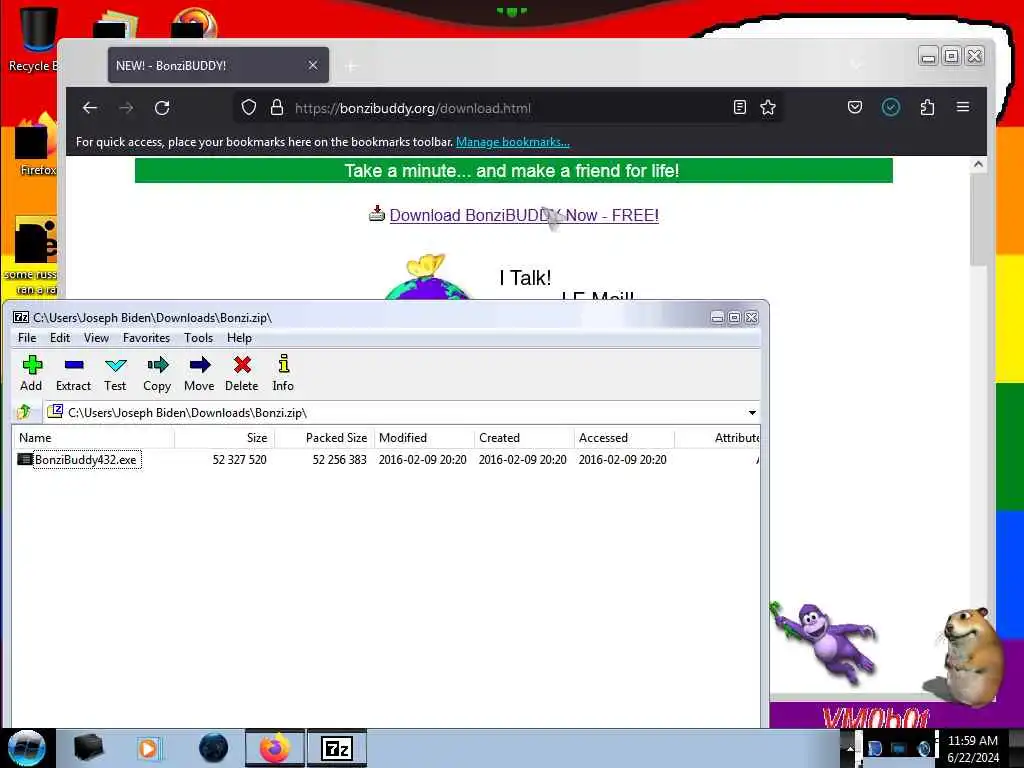
Task: Open the File menu in 7-Zip
Action: click(x=27, y=338)
